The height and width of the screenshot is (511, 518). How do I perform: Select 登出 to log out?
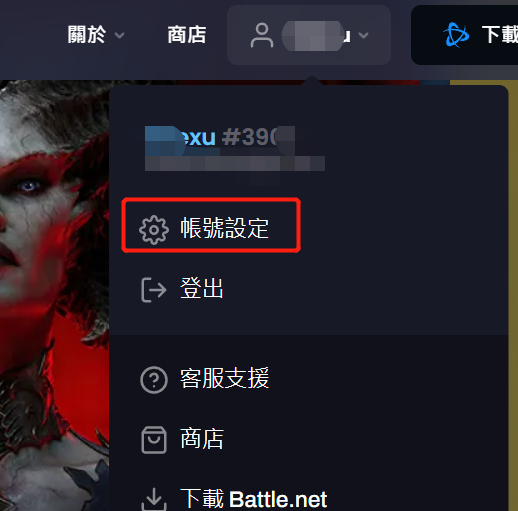coord(202,288)
